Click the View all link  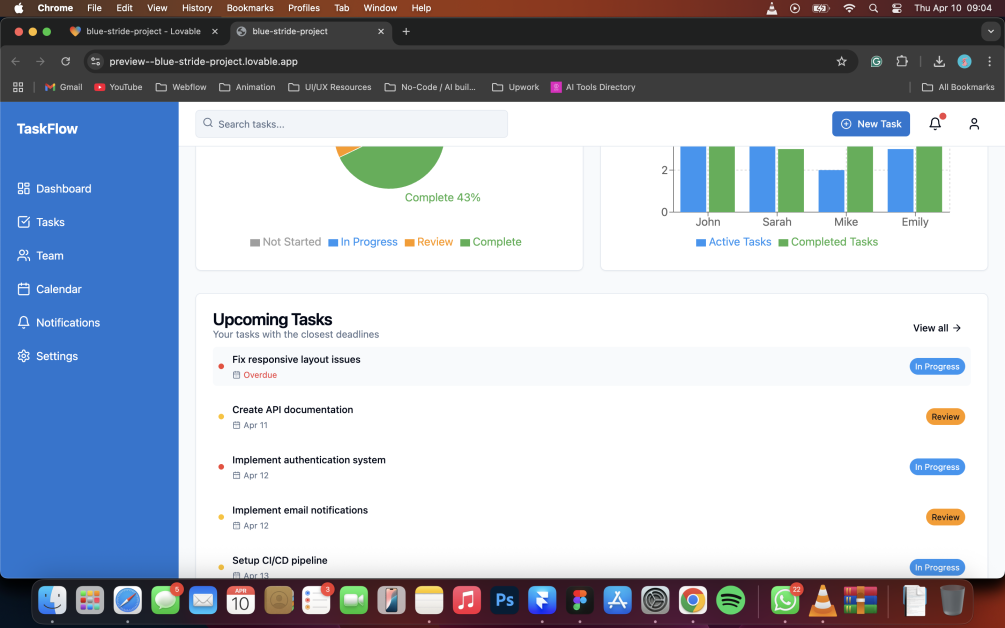(937, 328)
